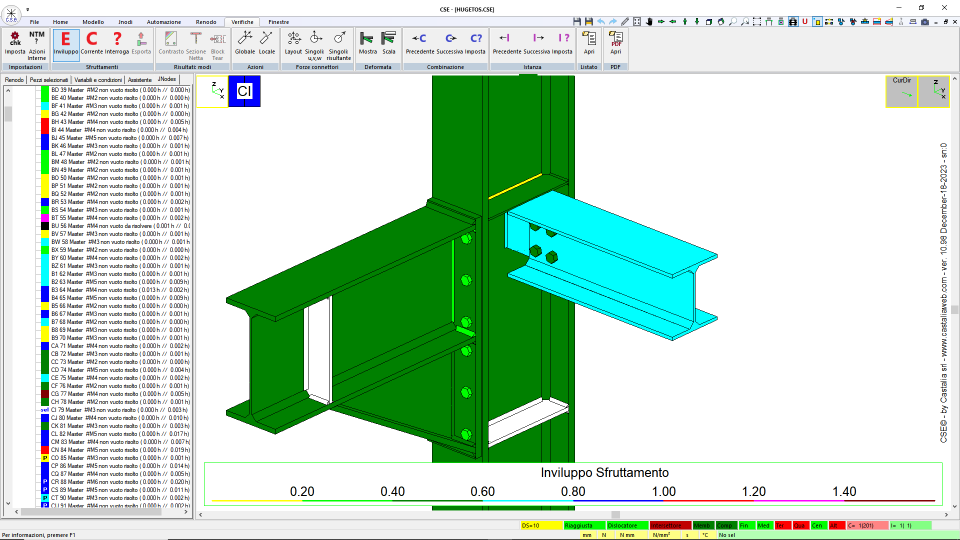Click Singoli risultante connector forces icon
This screenshot has width=960, height=540.
(x=339, y=45)
